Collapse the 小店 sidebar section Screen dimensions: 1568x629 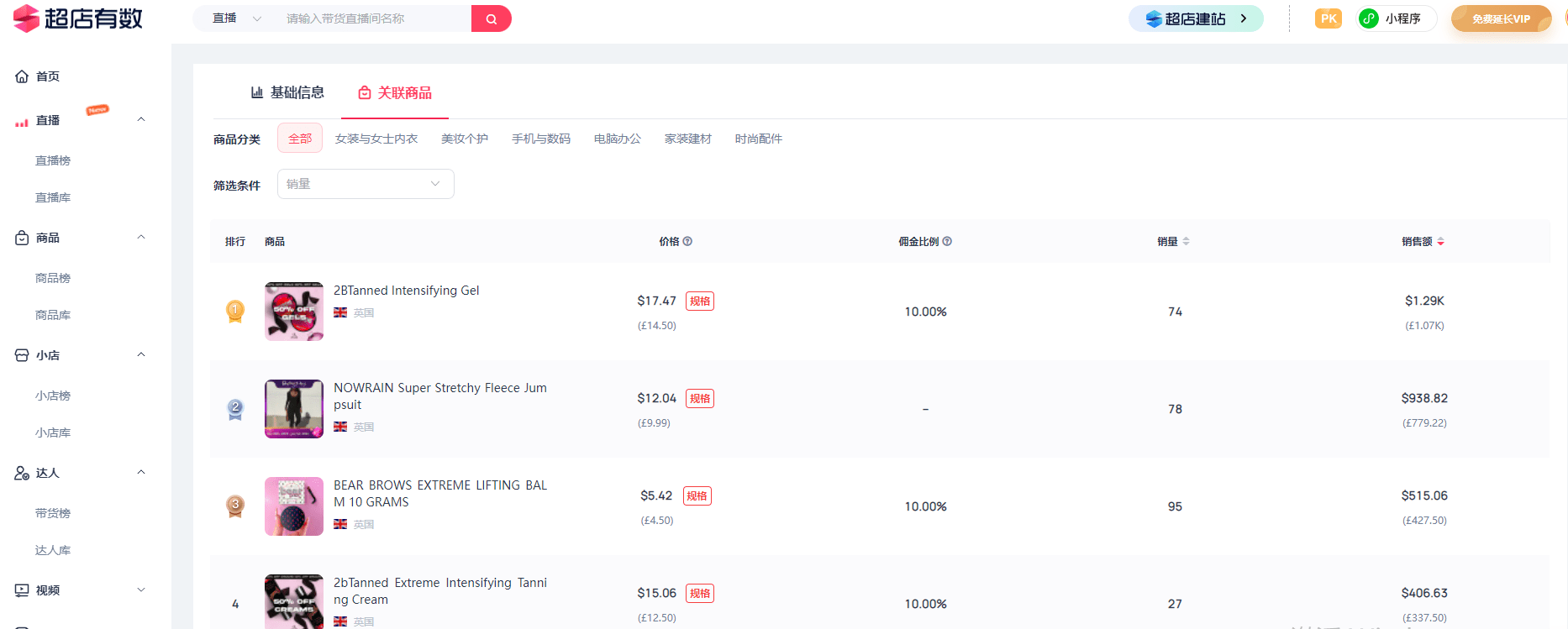pyautogui.click(x=141, y=355)
